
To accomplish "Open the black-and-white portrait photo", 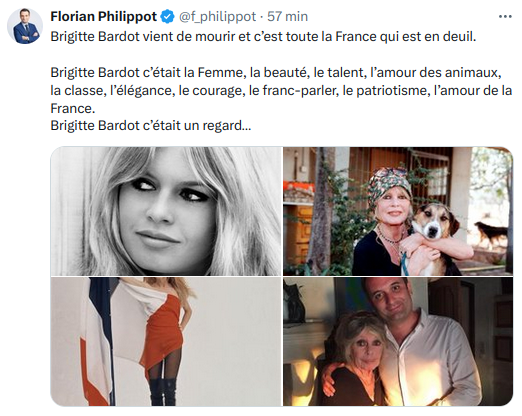I will pyautogui.click(x=166, y=211).
